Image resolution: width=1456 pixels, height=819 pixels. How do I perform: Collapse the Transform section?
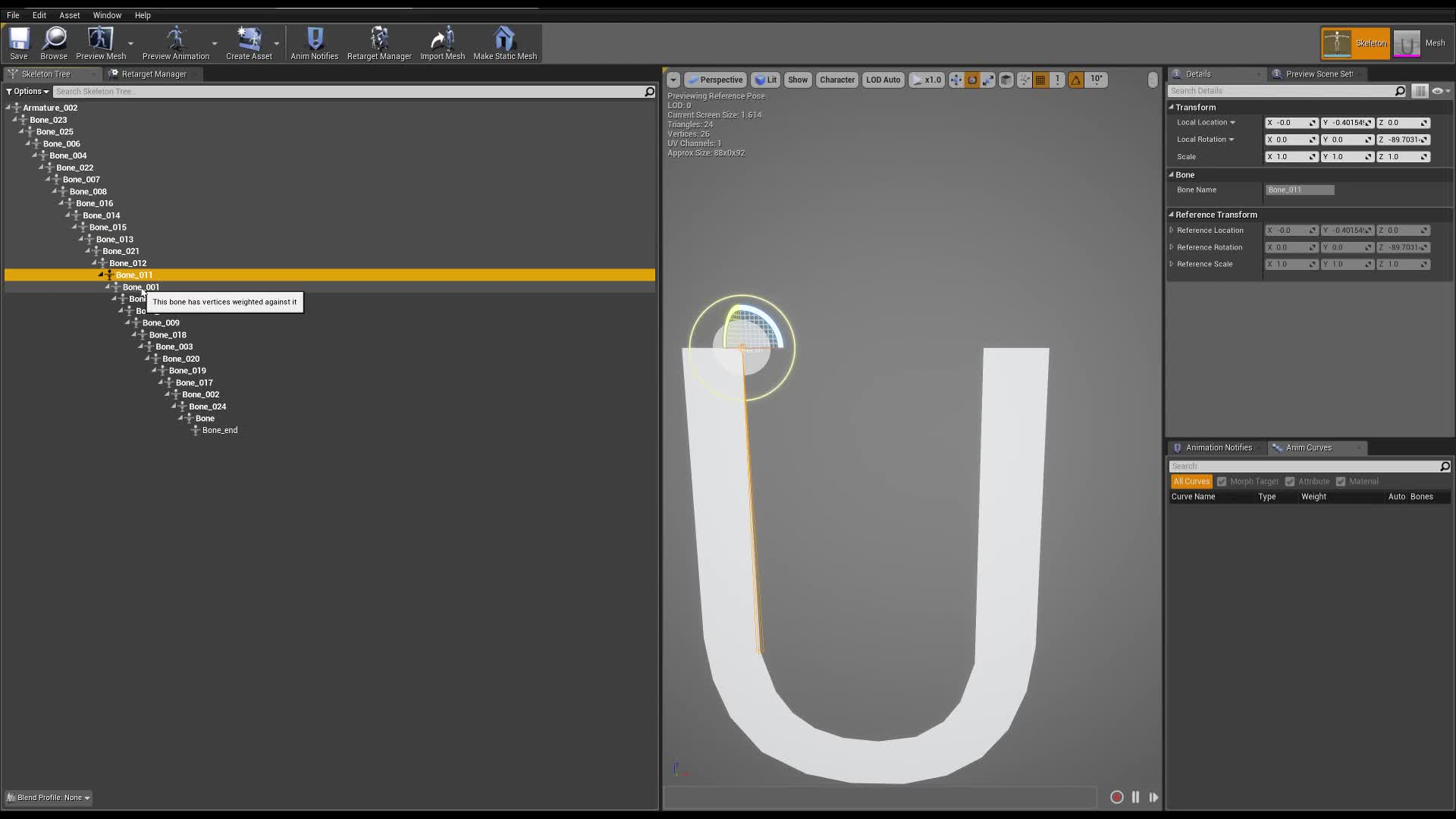point(1172,108)
